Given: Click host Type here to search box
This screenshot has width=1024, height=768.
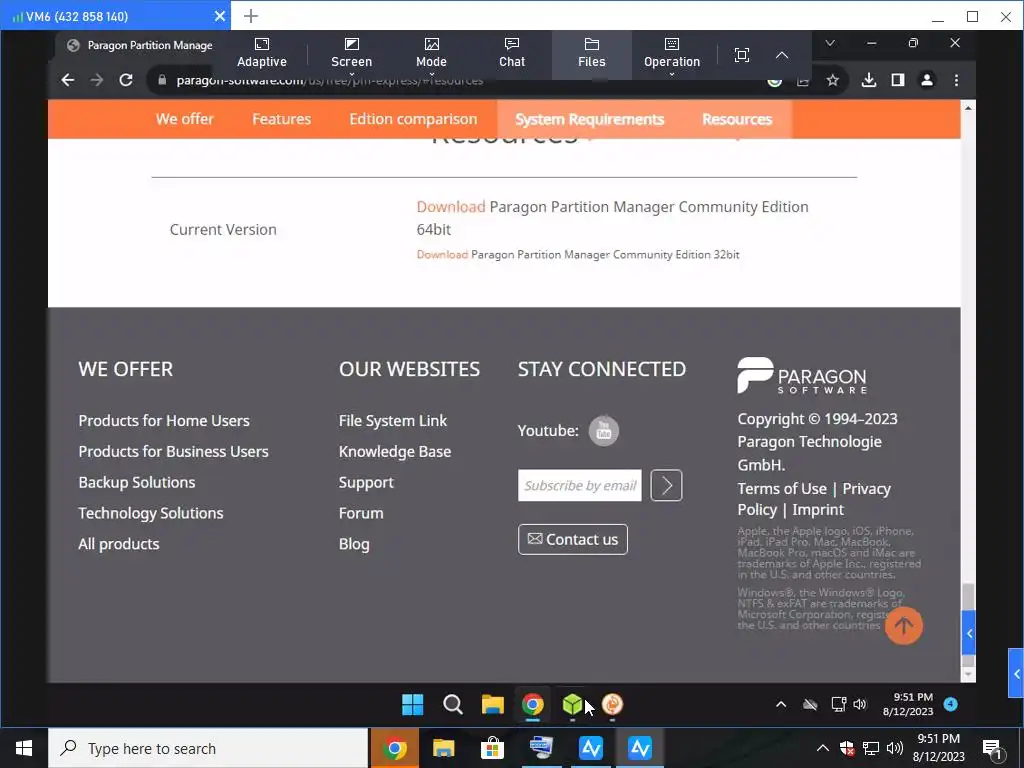Looking at the screenshot, I should point(208,748).
